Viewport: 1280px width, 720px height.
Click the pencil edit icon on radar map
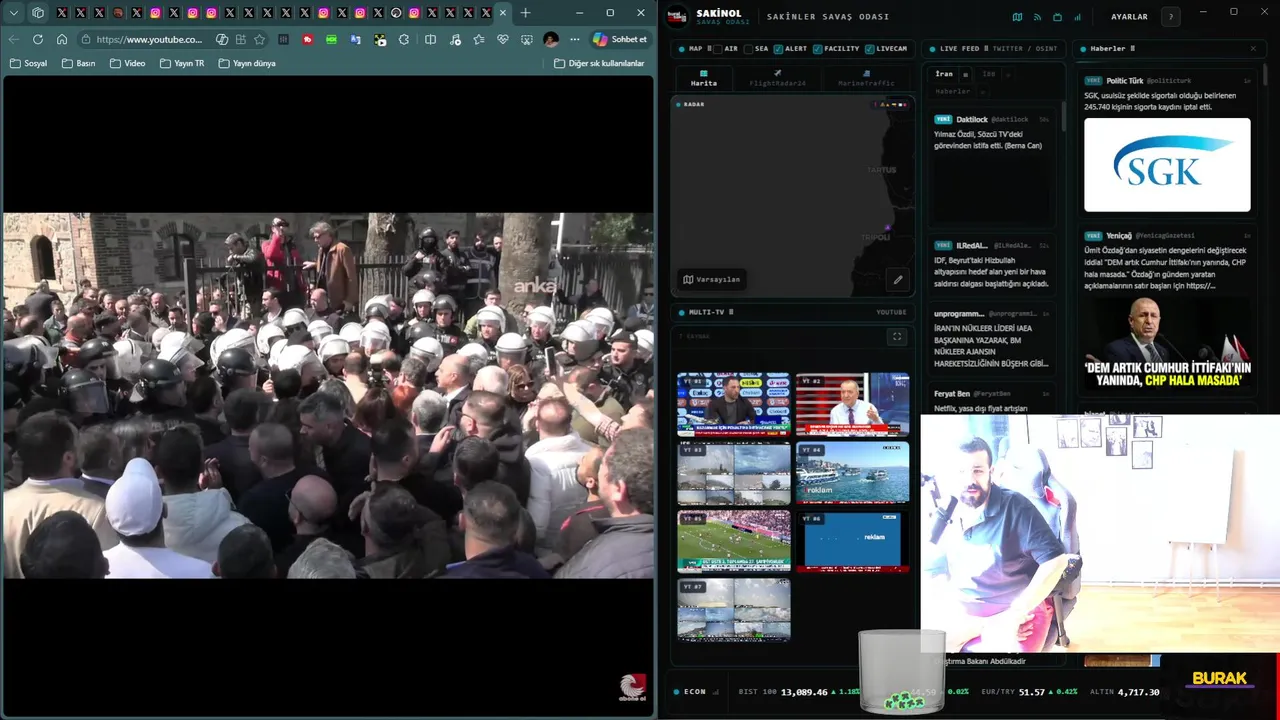898,280
